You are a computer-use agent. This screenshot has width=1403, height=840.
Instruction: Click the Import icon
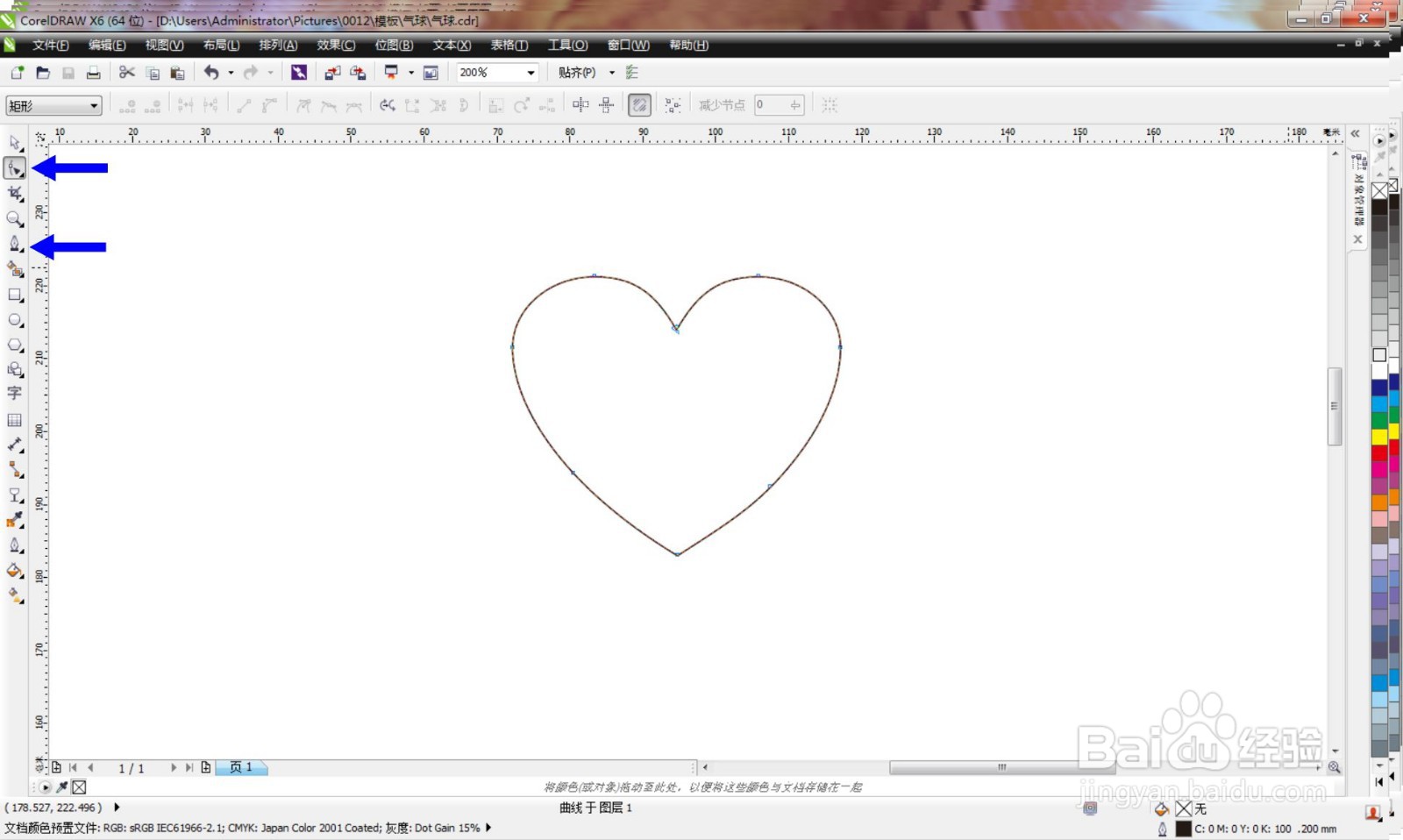click(332, 73)
